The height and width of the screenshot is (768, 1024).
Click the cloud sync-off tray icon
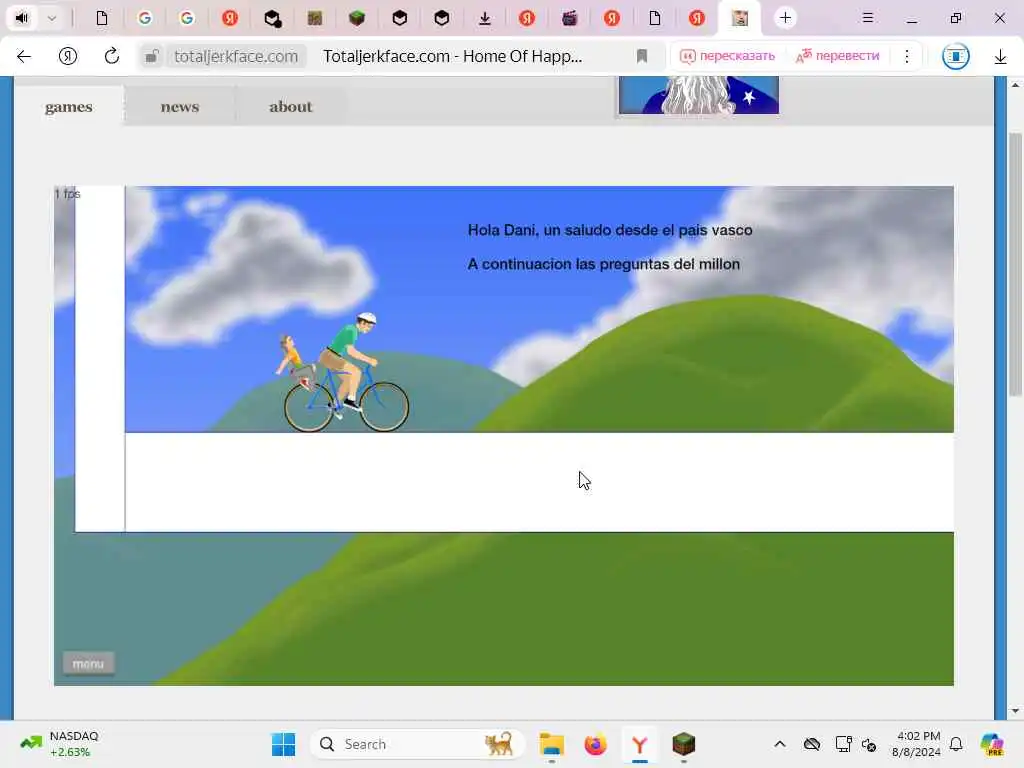coord(812,744)
